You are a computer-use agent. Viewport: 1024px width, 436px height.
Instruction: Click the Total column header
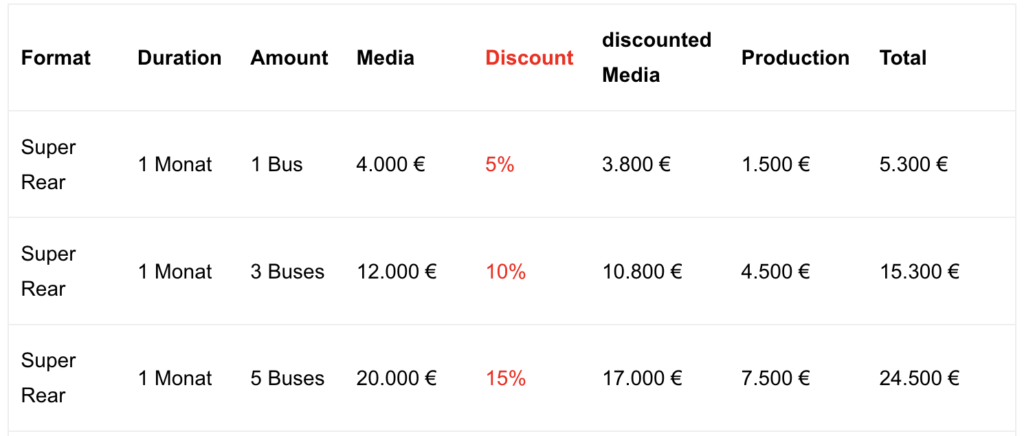coord(903,58)
